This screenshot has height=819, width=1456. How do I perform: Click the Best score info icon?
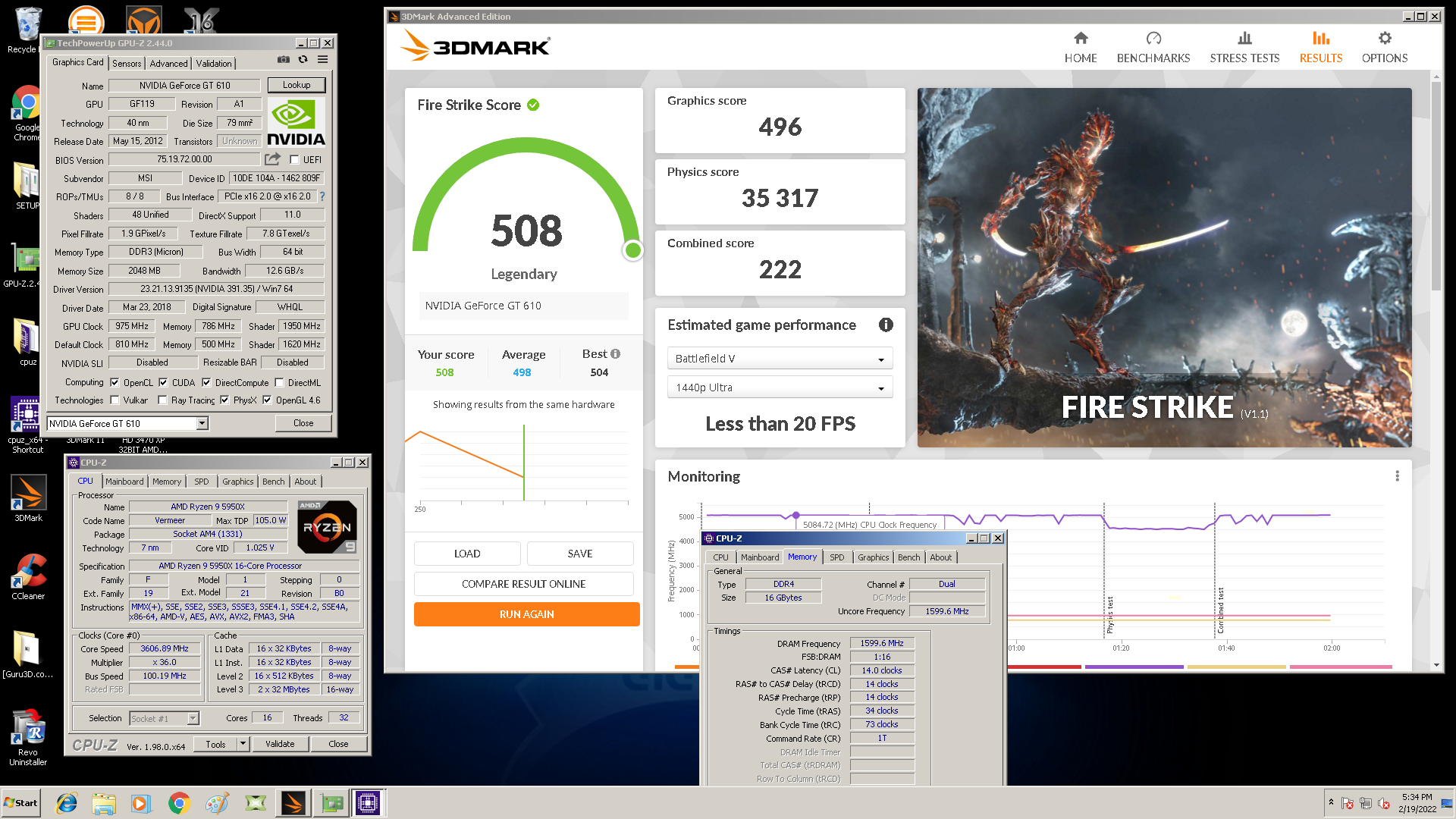pos(616,353)
